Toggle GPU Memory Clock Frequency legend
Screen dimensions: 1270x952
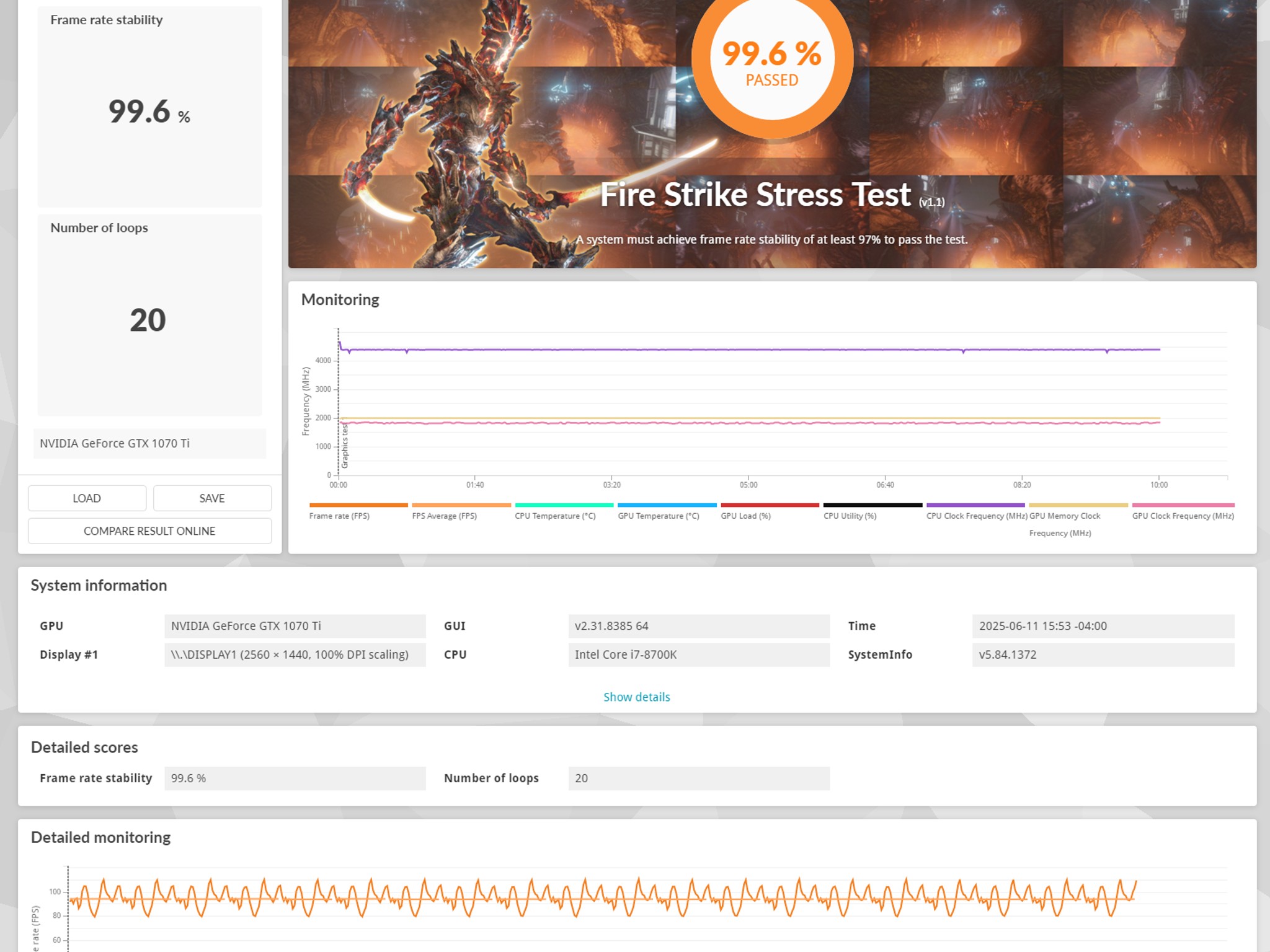point(1064,516)
